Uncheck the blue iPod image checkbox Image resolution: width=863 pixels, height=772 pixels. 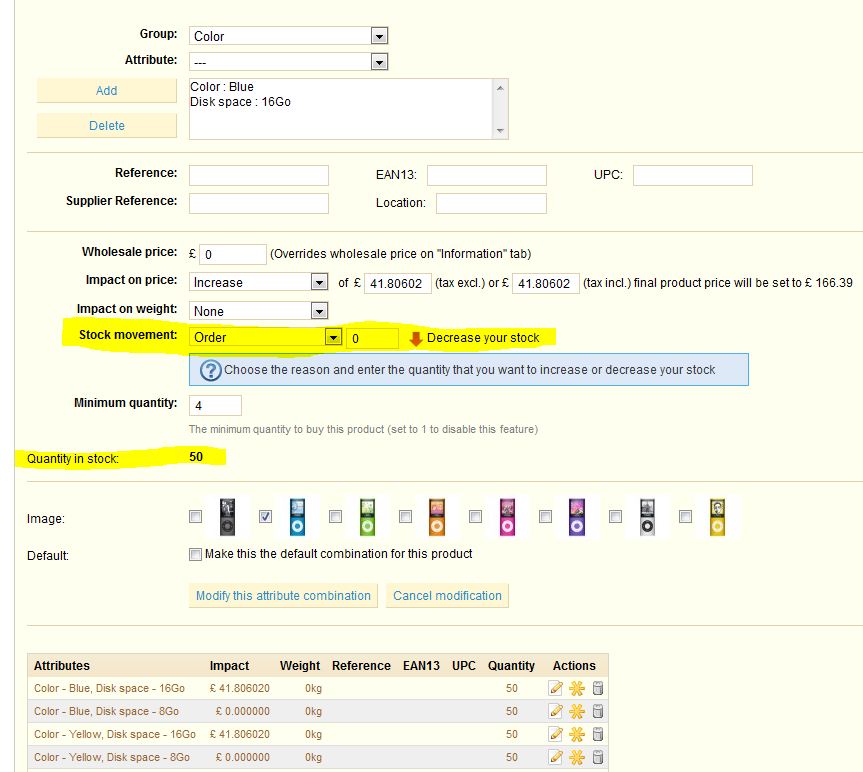tap(265, 516)
